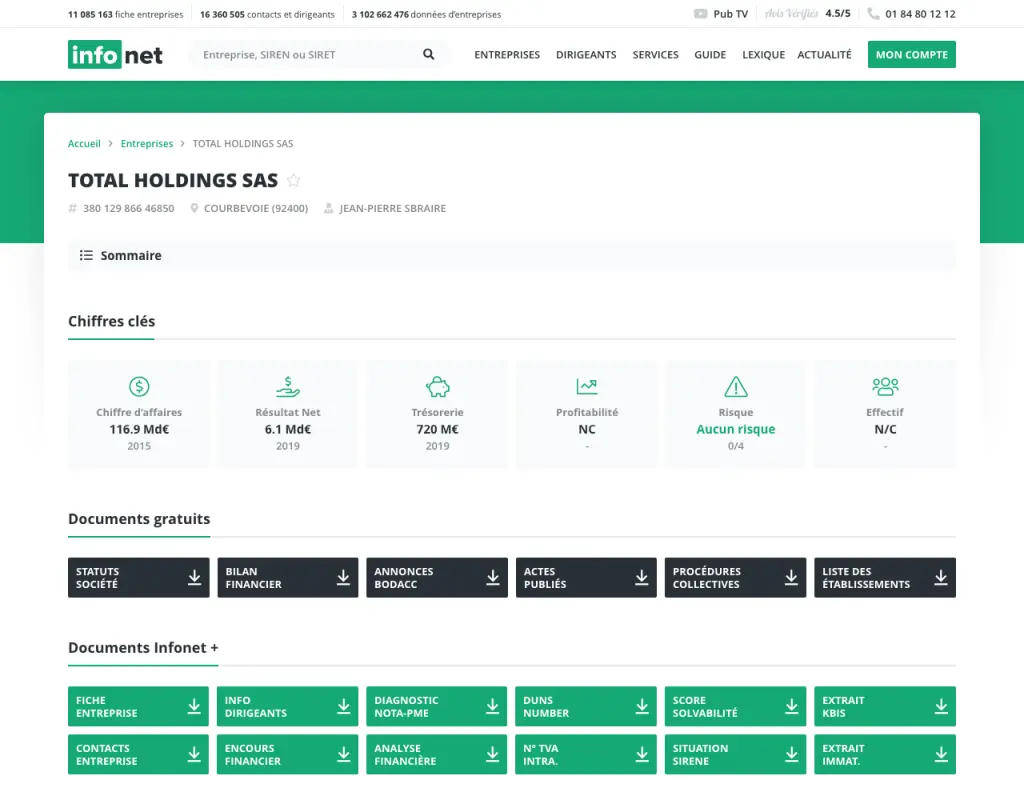Viewport: 1024px width, 800px height.
Task: Click the Bilan Financier download arrow
Action: pyautogui.click(x=343, y=577)
